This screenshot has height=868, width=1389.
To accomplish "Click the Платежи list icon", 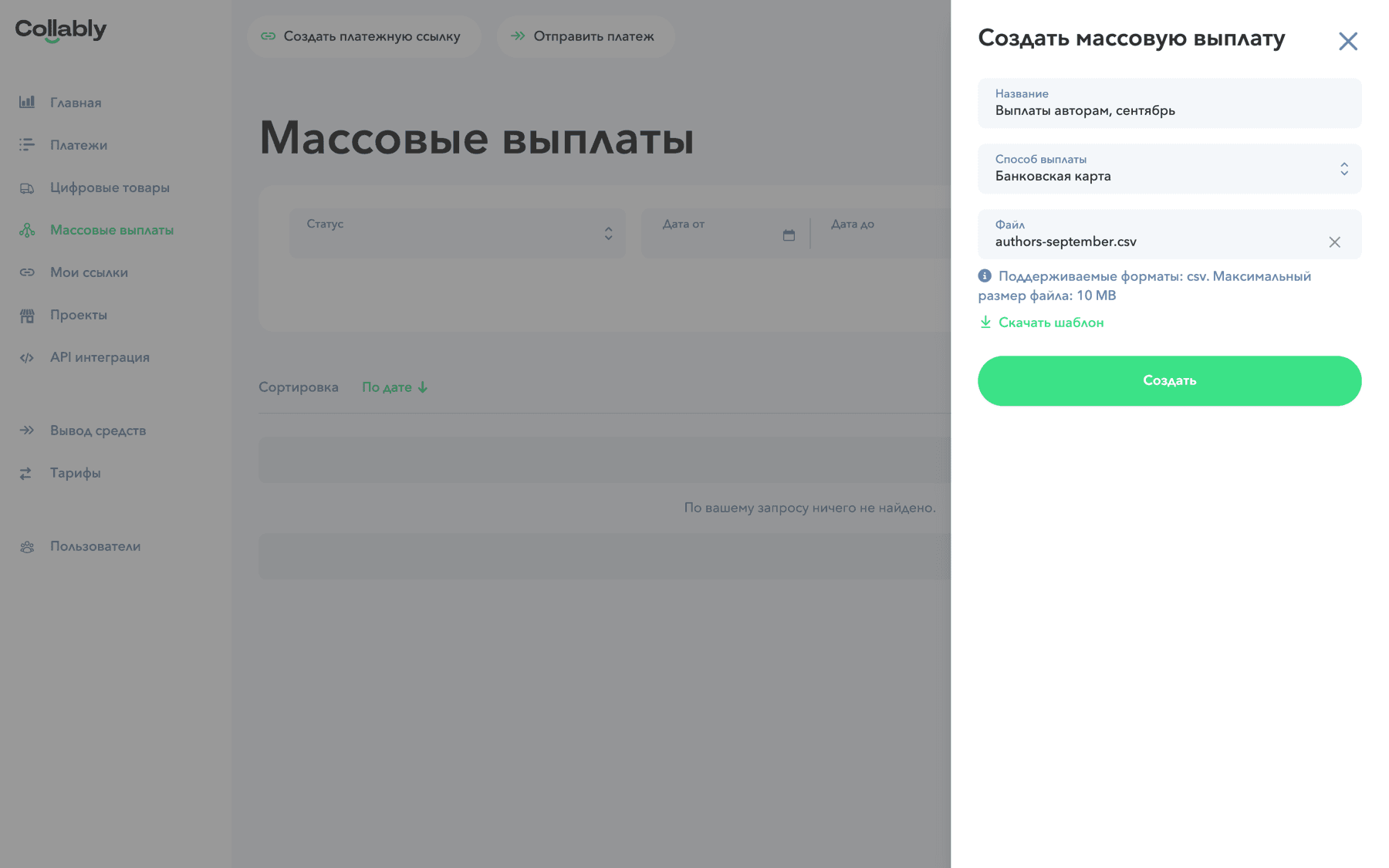I will click(x=27, y=144).
